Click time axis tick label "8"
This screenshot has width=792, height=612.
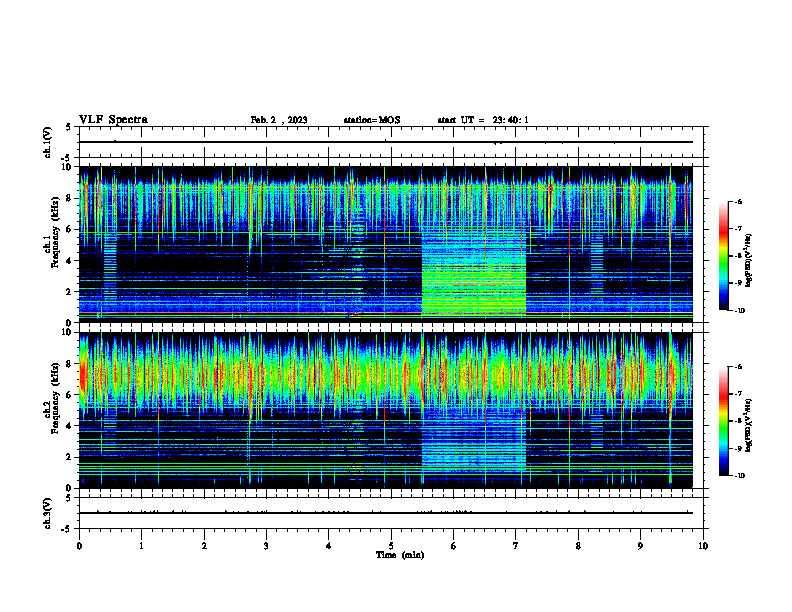click(x=578, y=546)
